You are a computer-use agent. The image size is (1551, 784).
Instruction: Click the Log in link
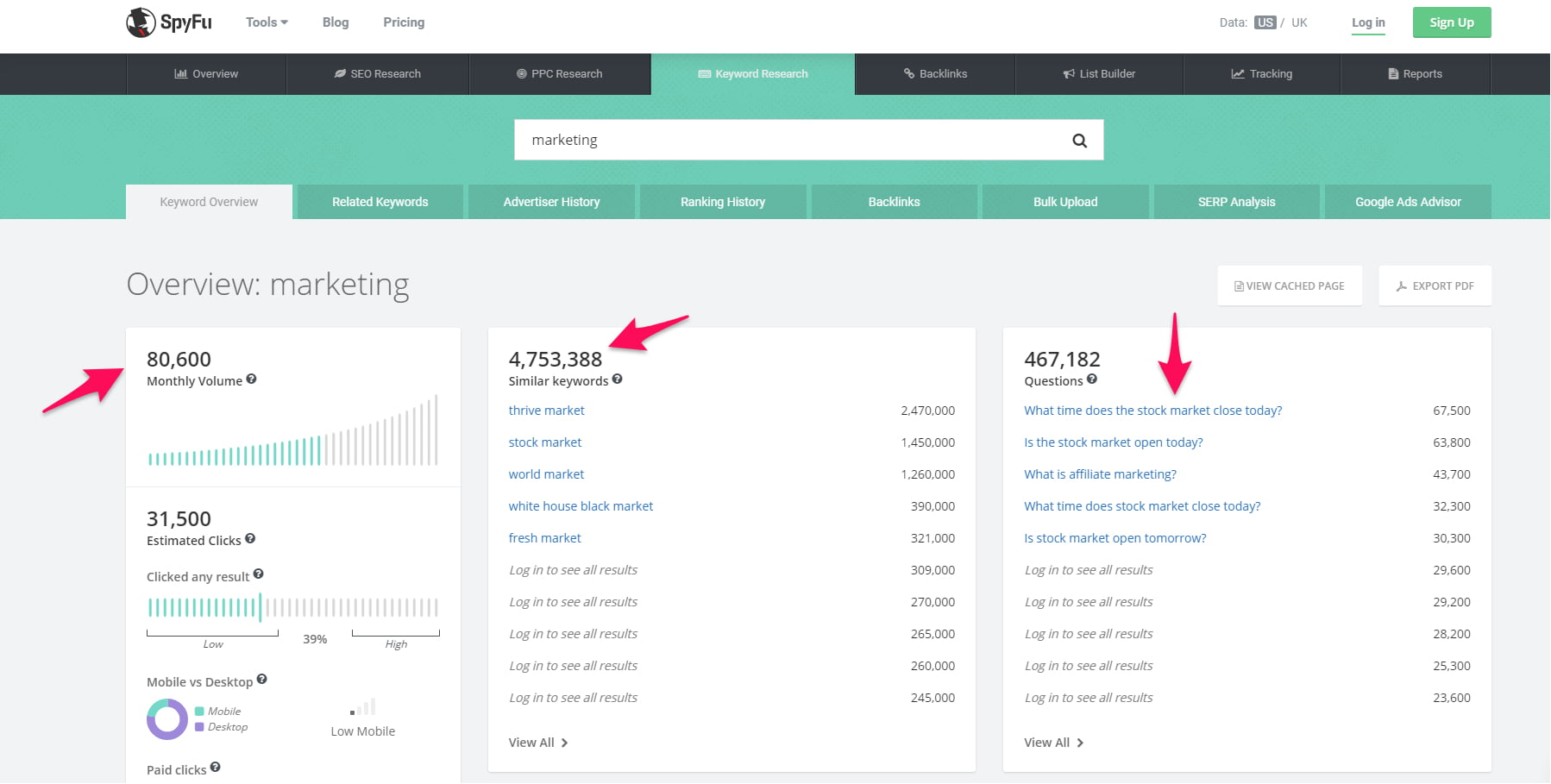pos(1368,22)
